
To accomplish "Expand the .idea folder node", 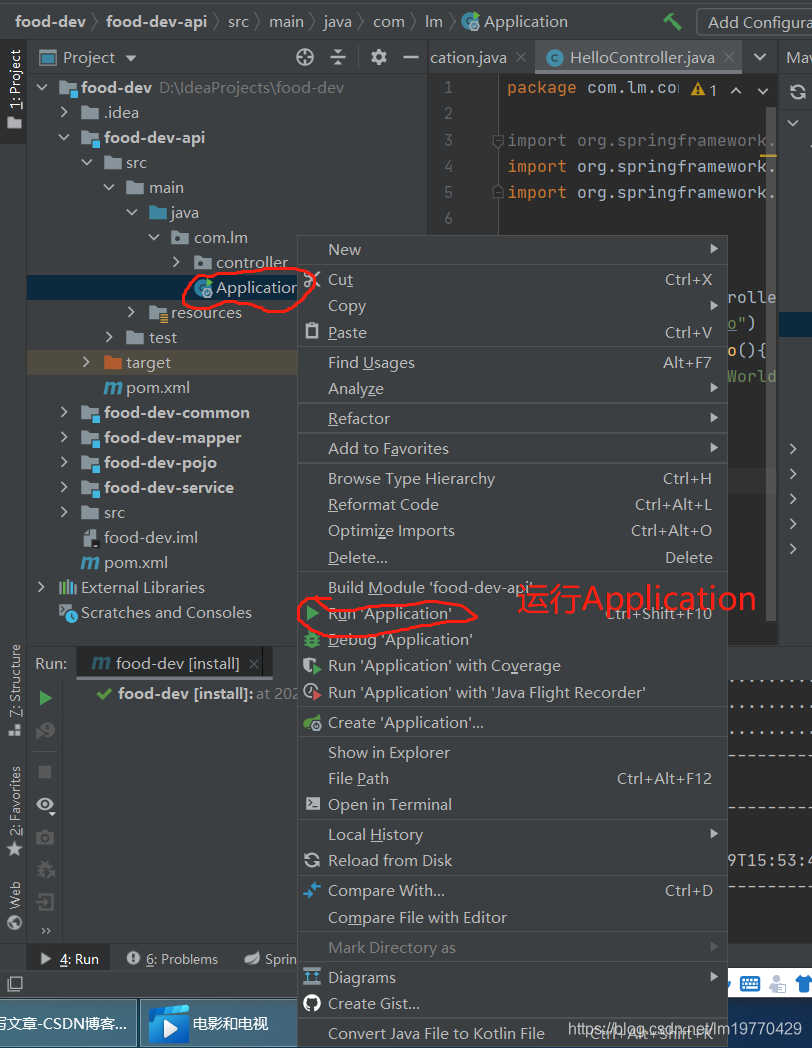I will pyautogui.click(x=64, y=112).
